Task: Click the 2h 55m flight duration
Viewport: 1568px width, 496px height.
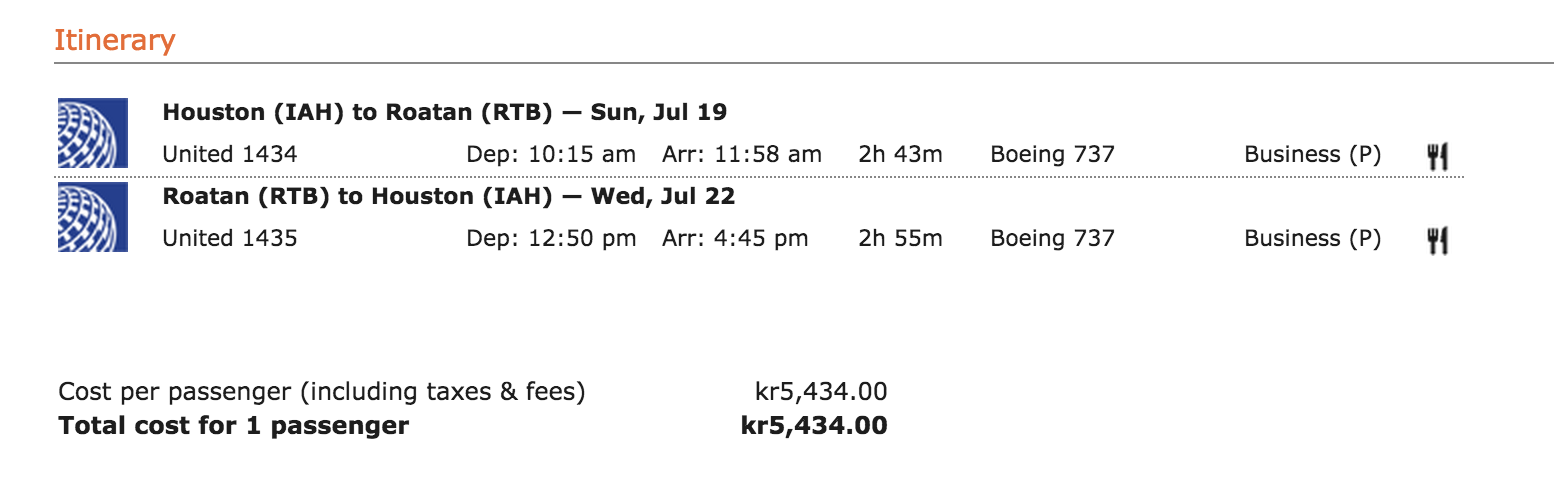Action: click(900, 238)
